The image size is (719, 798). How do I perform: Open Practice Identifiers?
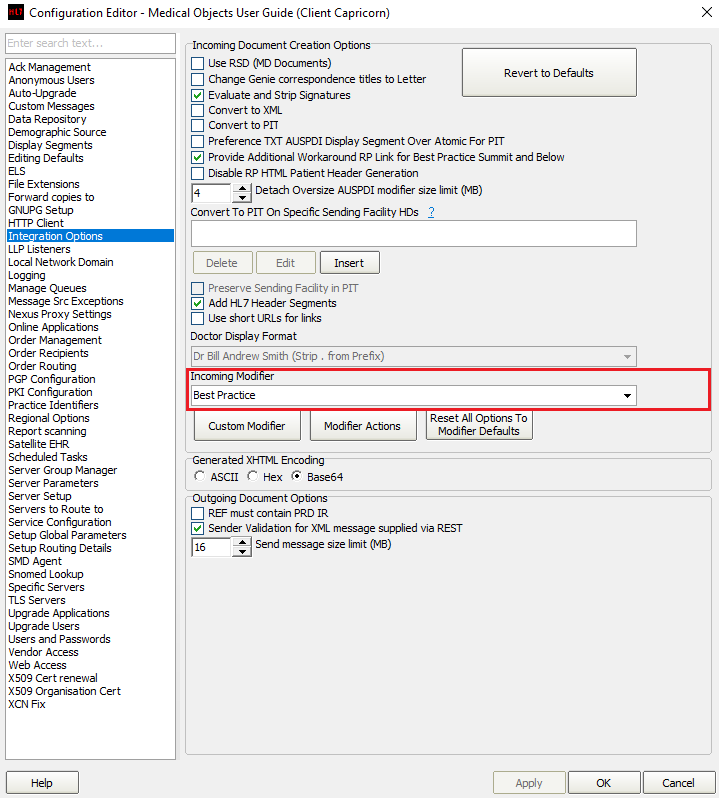[x=53, y=405]
